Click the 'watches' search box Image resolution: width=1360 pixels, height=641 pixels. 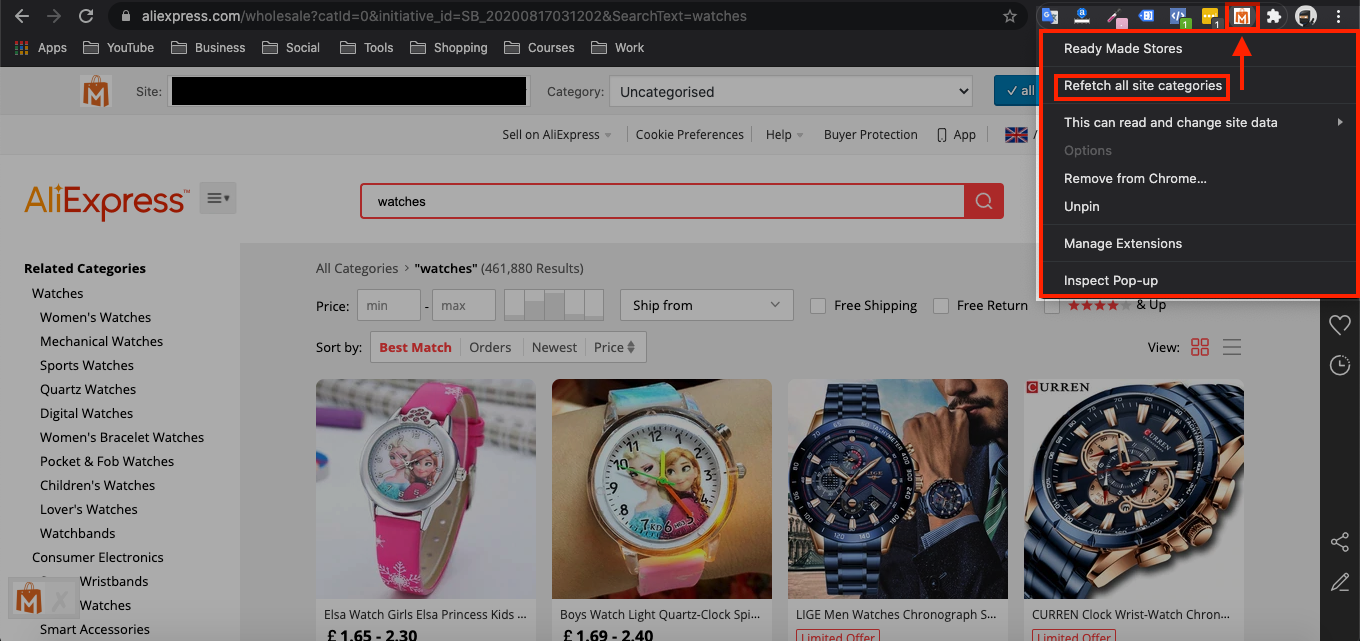click(x=663, y=201)
